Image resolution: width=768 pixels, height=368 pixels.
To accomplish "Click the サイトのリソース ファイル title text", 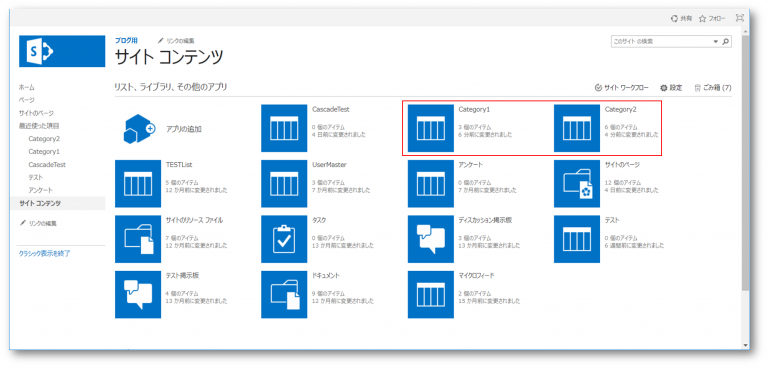I will point(194,220).
